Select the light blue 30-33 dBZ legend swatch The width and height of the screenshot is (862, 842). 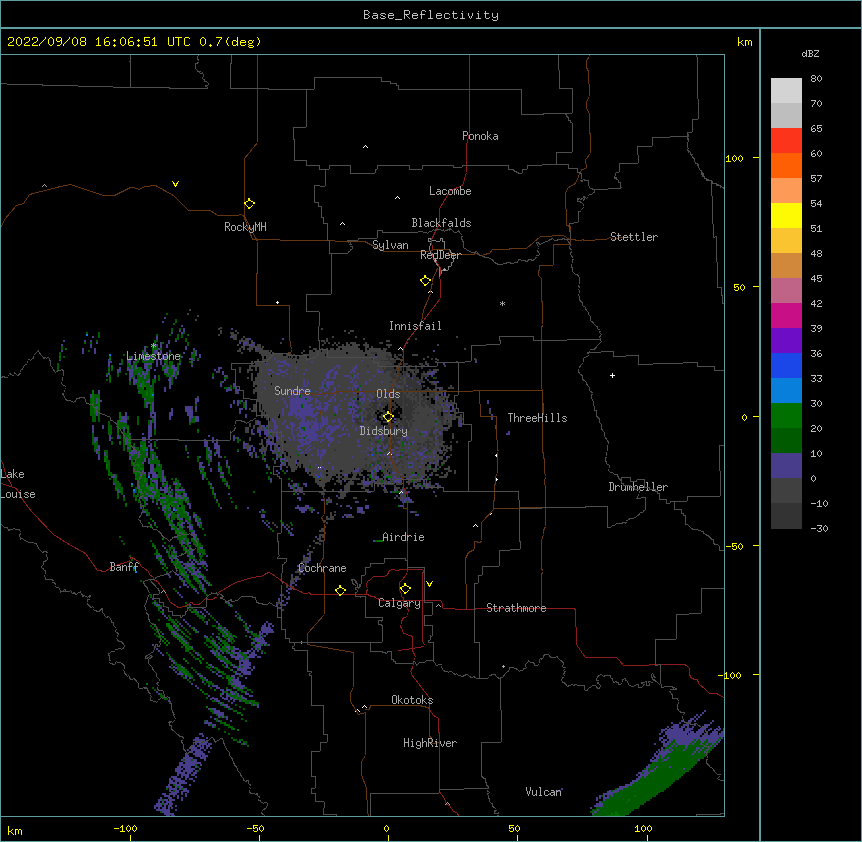pyautogui.click(x=786, y=391)
